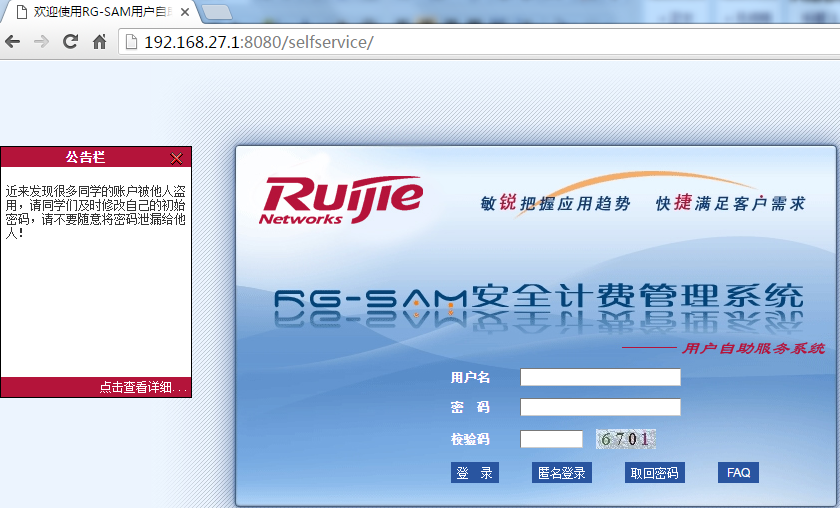
Task: Focus the 密码 password input field
Action: point(600,407)
